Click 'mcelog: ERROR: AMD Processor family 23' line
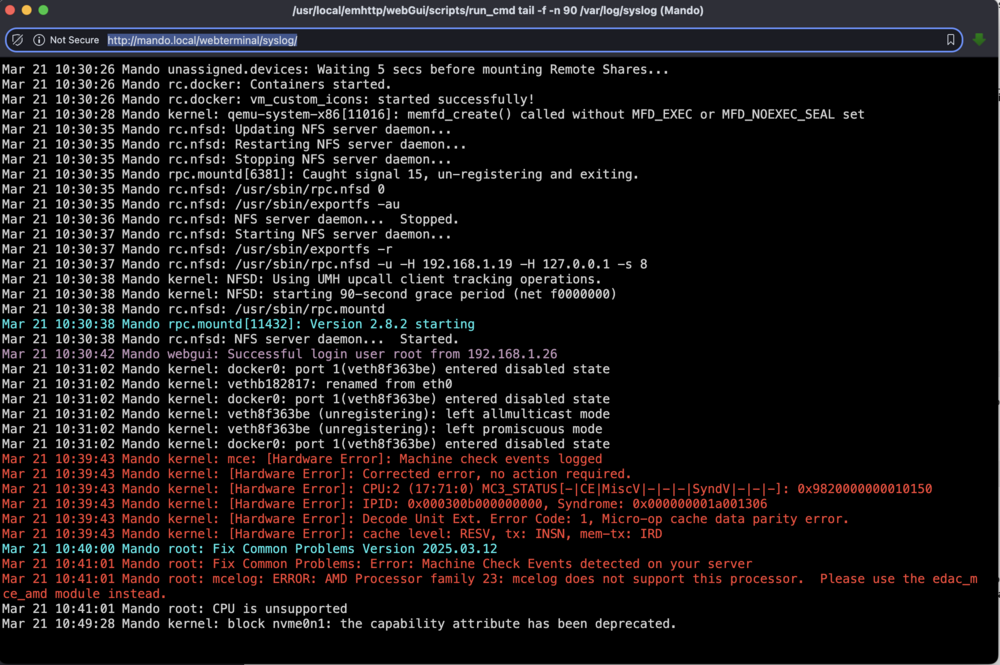Viewport: 1000px width, 665px height. 489,586
